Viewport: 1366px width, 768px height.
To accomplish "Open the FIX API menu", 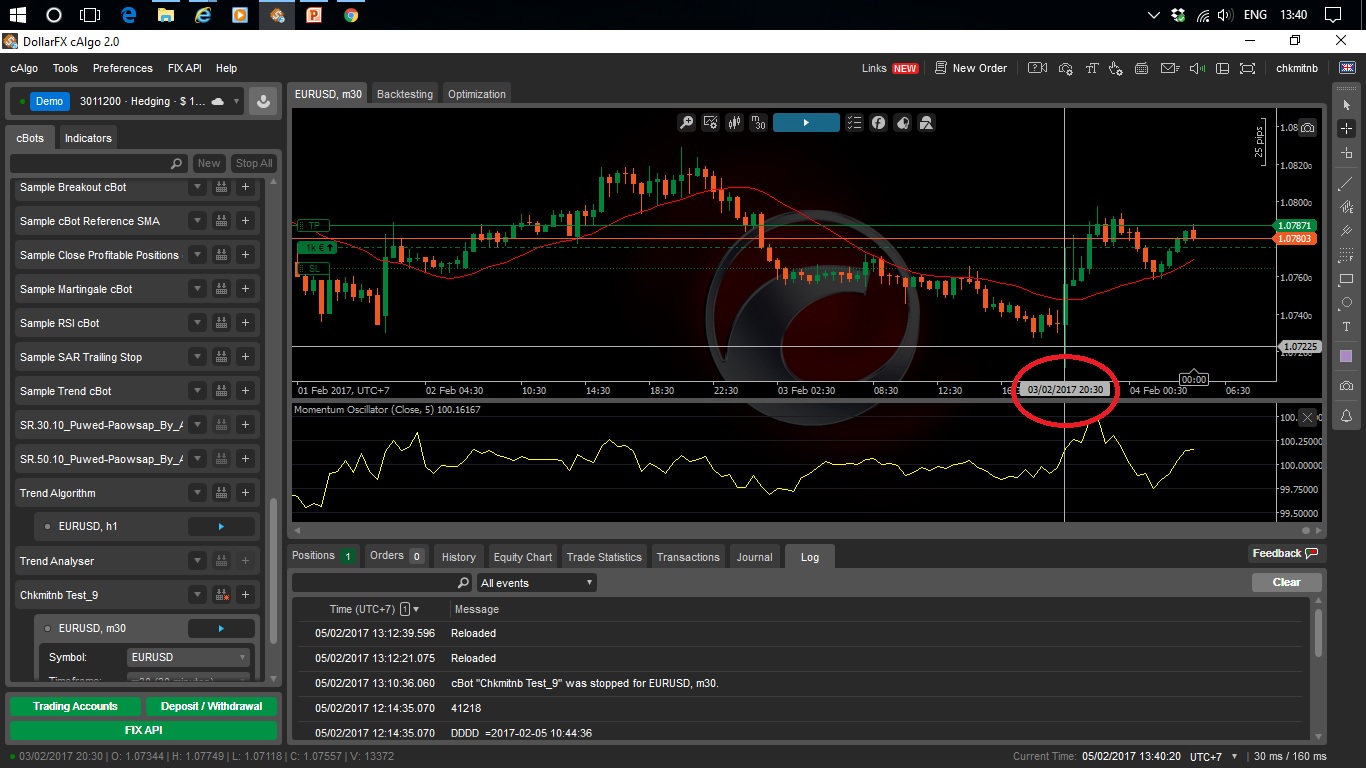I will pos(185,68).
